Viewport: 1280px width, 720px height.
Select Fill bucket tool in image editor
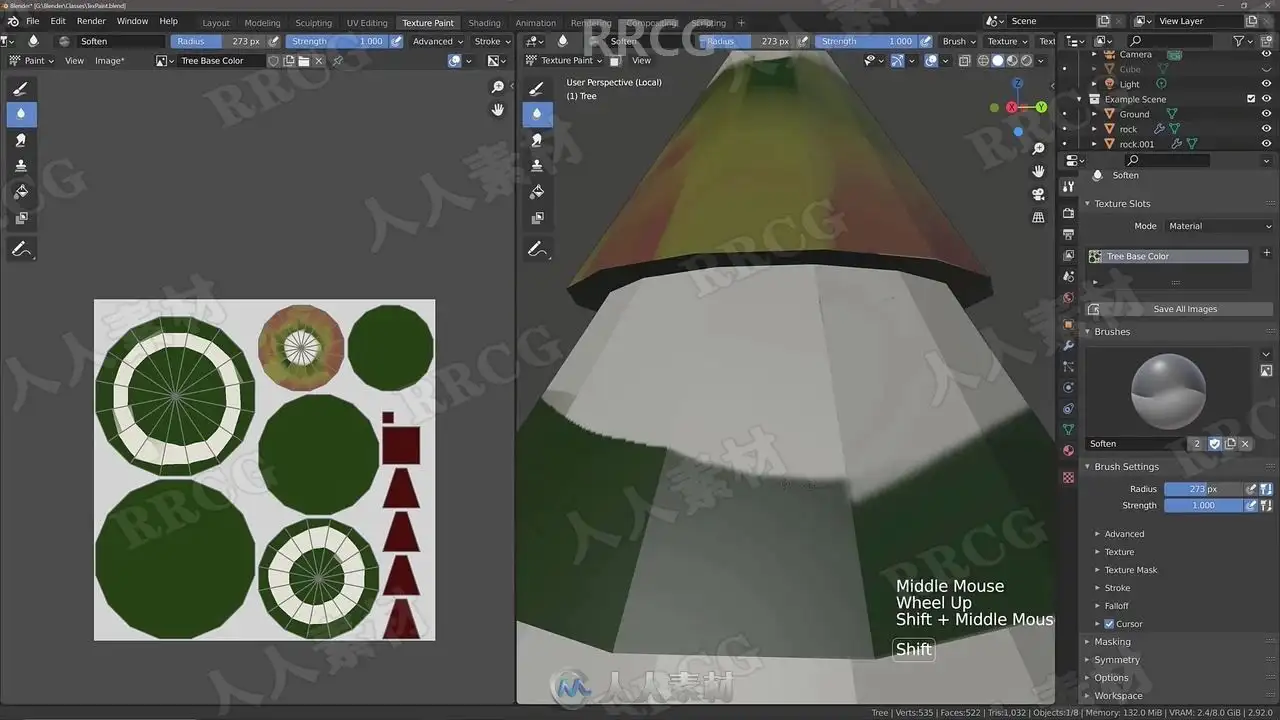[21, 192]
